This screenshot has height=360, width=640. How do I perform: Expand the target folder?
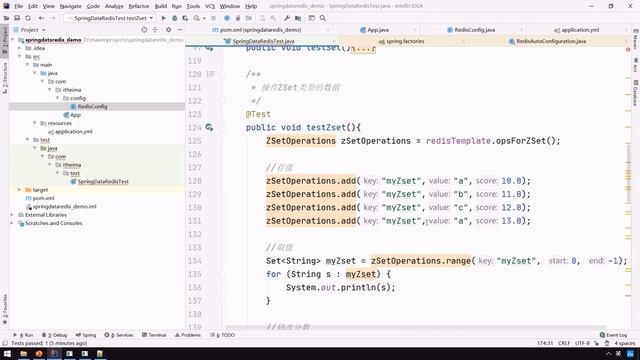20,190
